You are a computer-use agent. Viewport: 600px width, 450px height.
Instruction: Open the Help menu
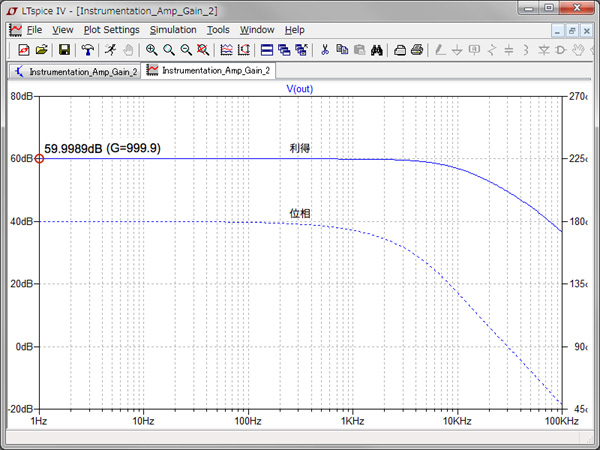(295, 30)
